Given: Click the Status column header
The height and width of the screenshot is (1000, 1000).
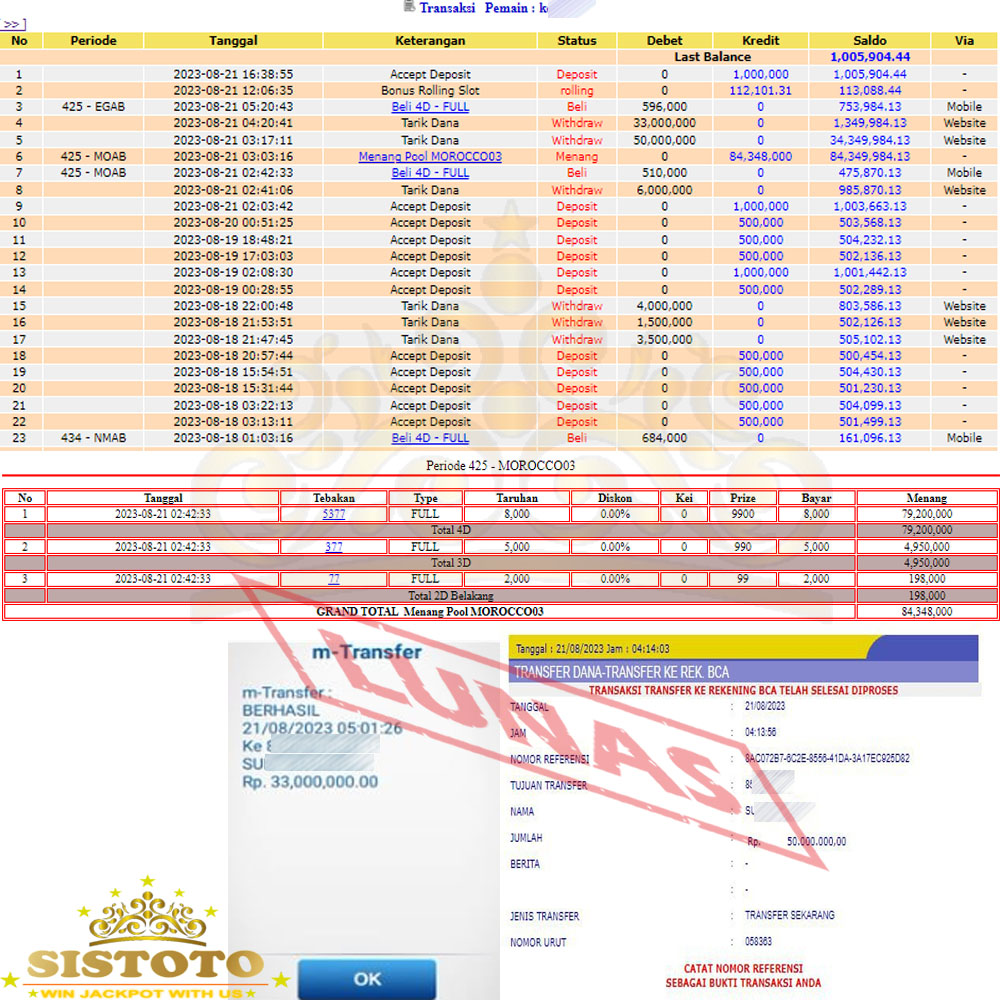Looking at the screenshot, I should [576, 41].
